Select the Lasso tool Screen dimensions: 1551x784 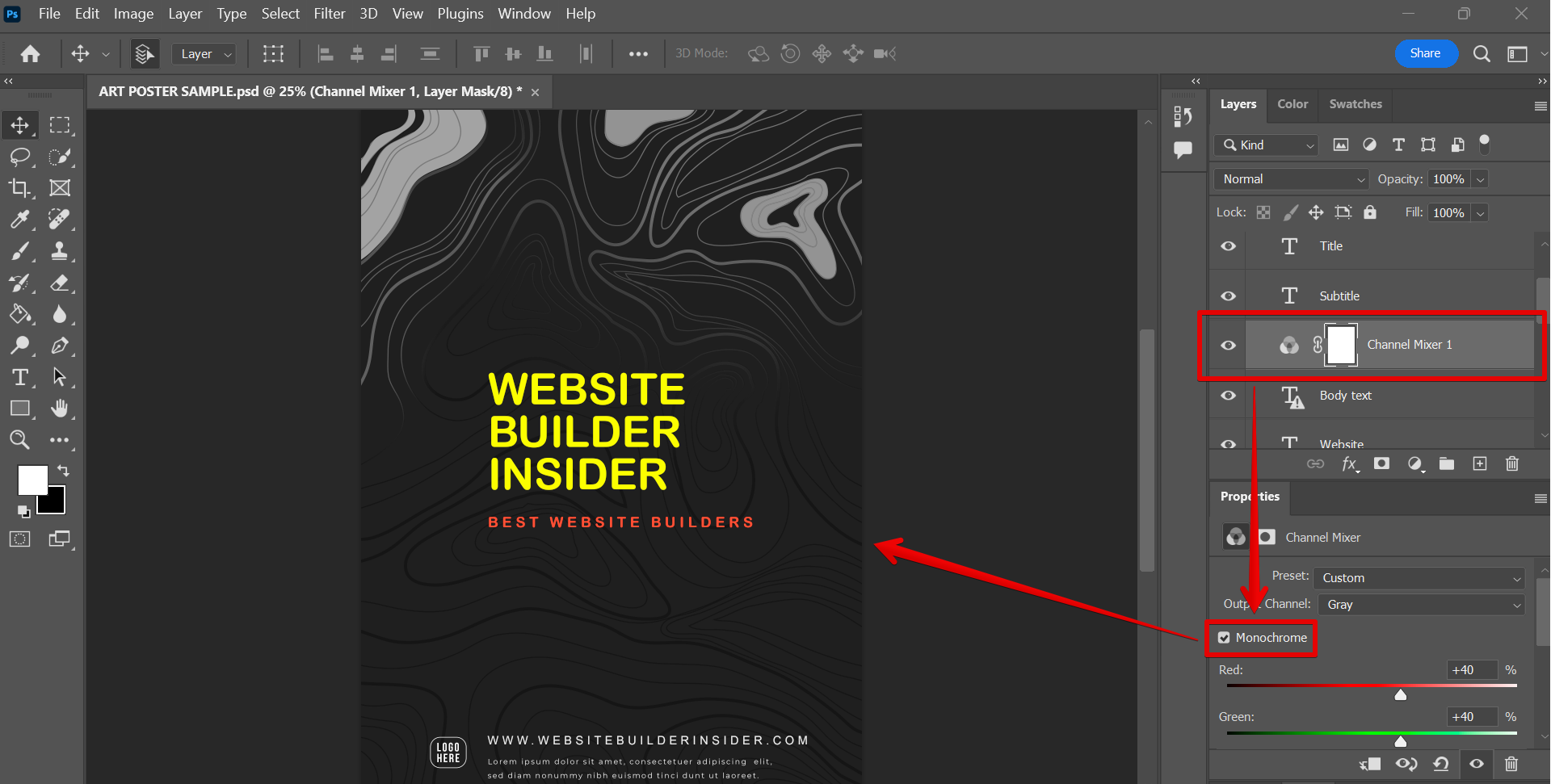point(19,157)
